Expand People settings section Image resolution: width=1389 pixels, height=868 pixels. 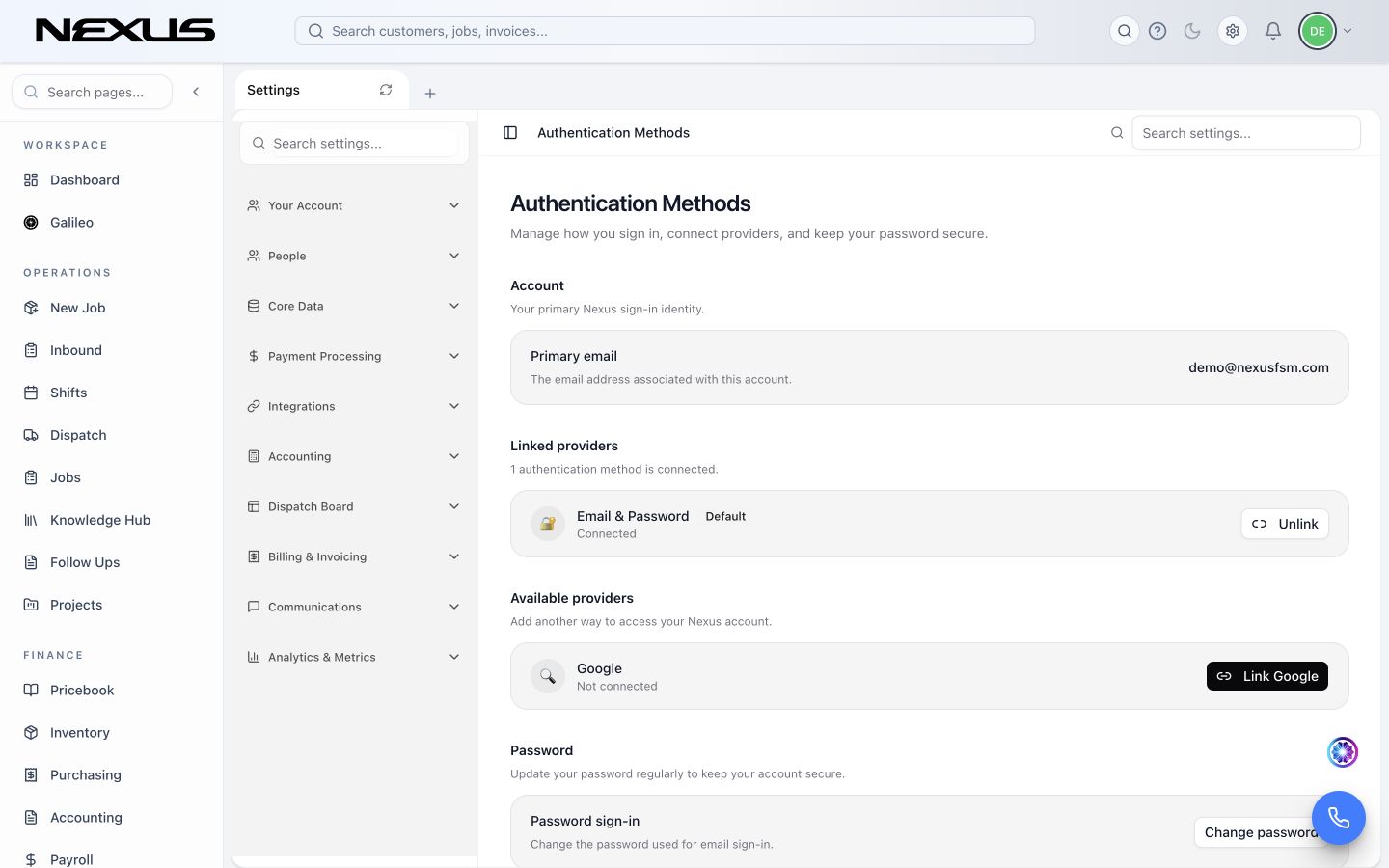354,256
